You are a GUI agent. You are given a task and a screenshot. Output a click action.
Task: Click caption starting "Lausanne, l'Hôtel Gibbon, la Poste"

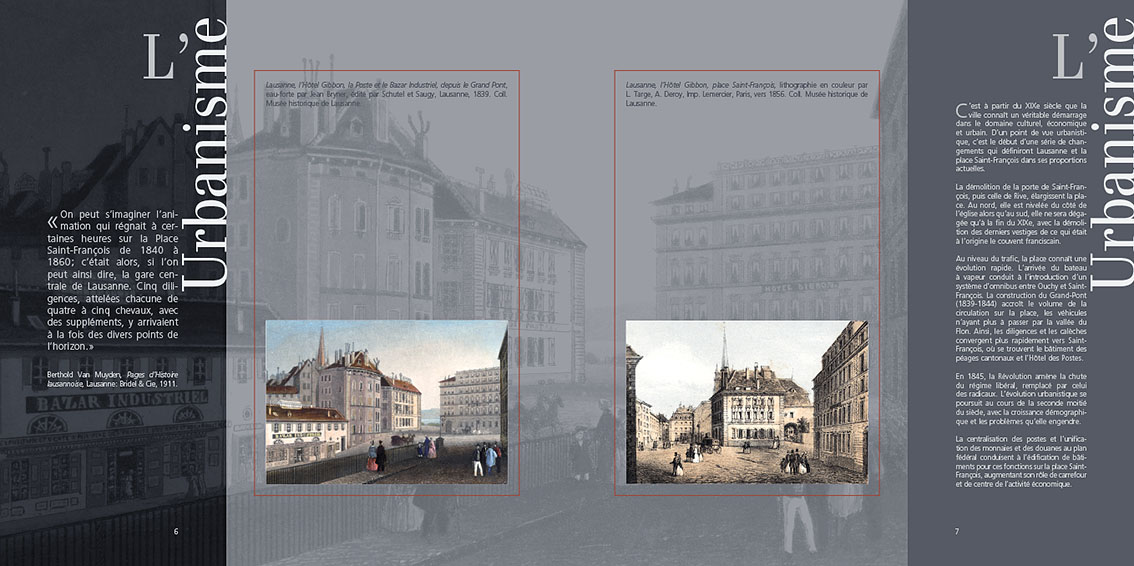pyautogui.click(x=386, y=94)
